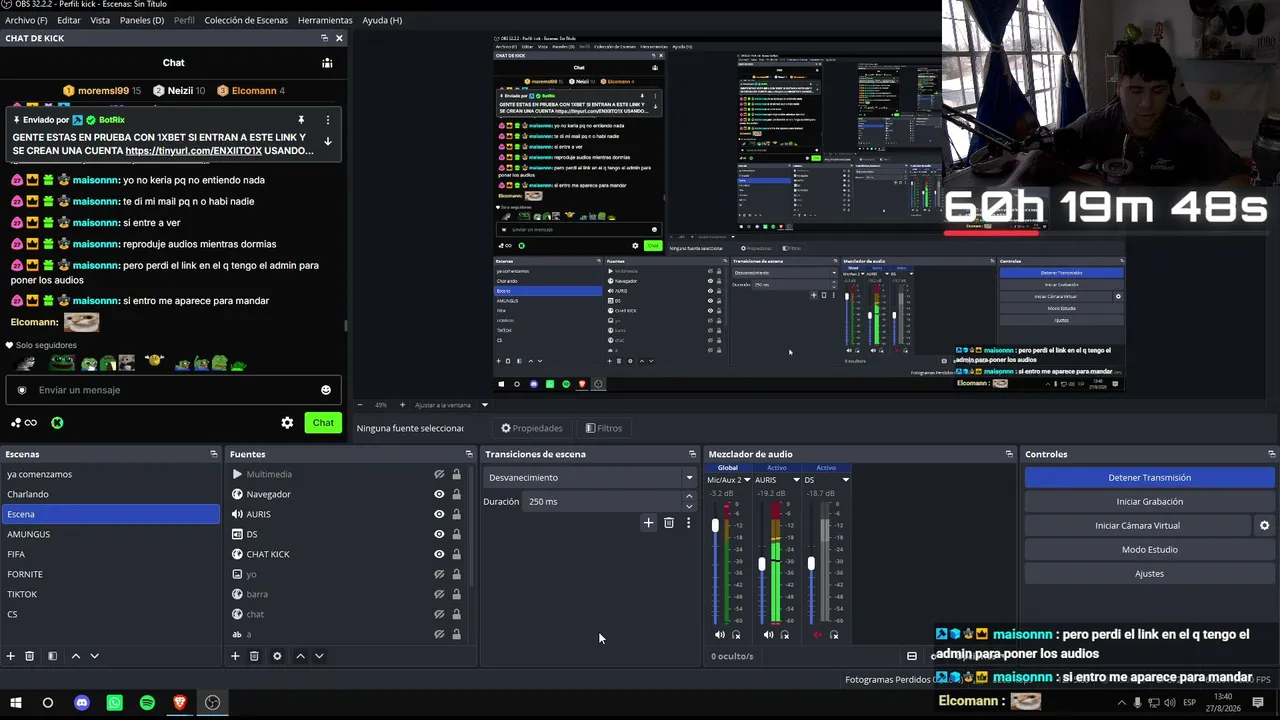The width and height of the screenshot is (1280, 720).
Task: Open the Colección de Escenas menu
Action: pos(246,20)
